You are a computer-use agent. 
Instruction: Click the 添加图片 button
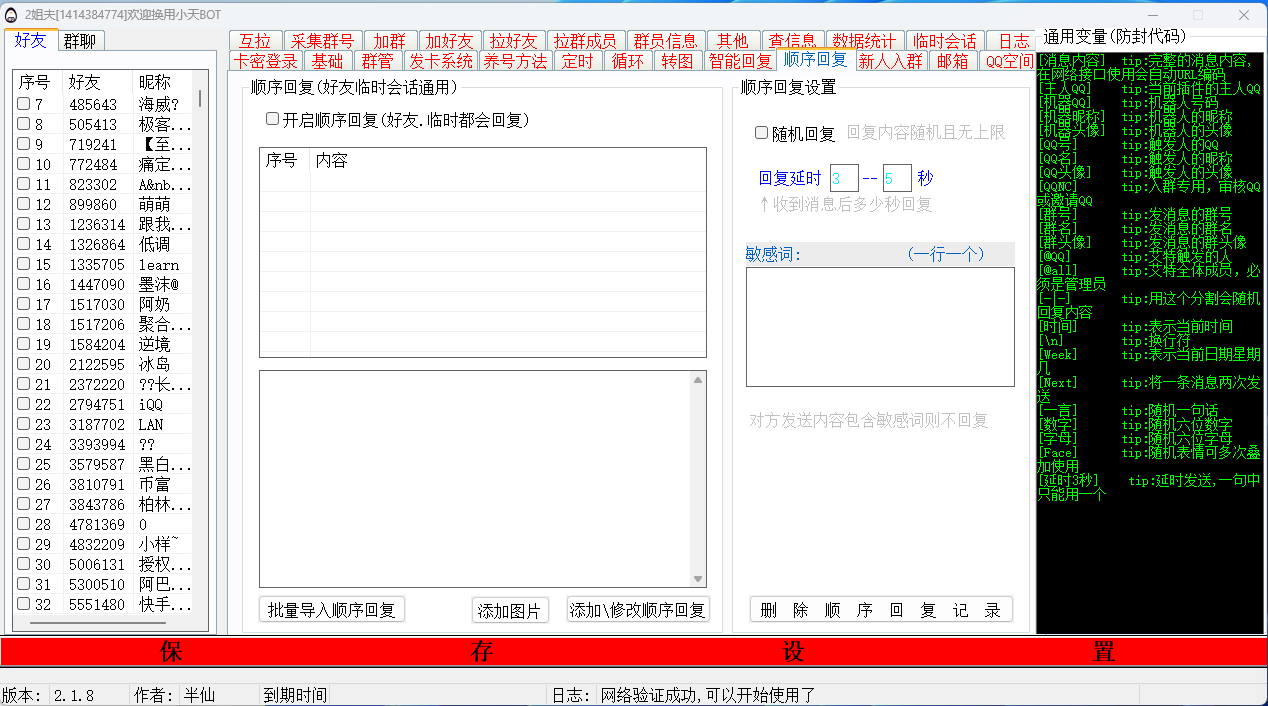click(x=510, y=611)
